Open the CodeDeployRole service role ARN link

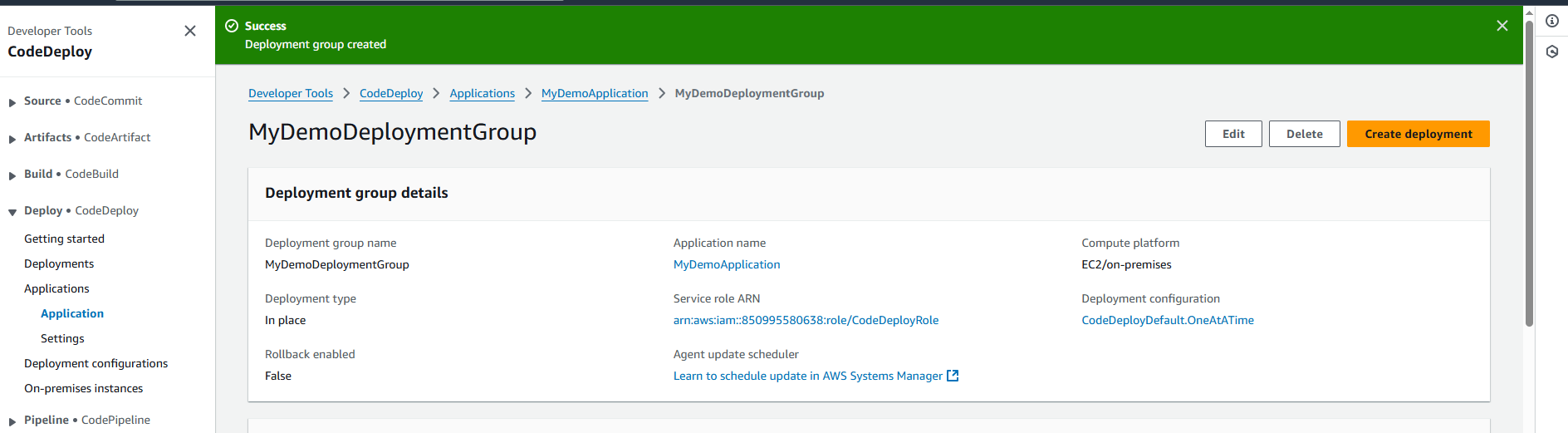(806, 320)
